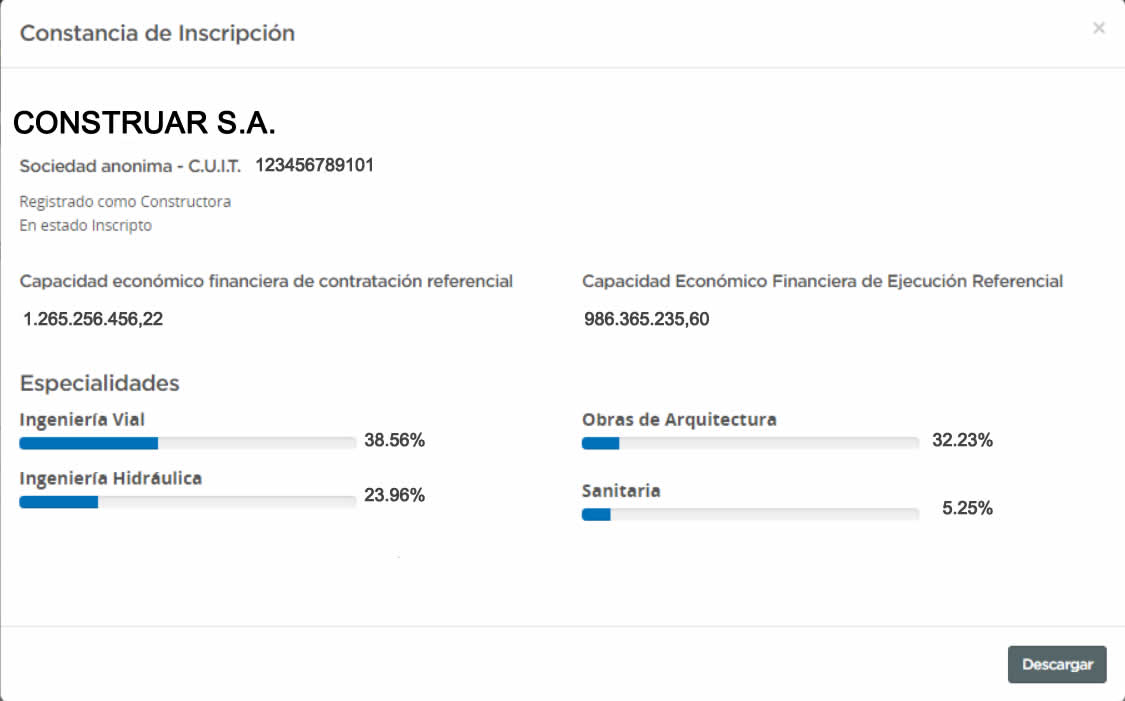Click the En estado Inscripto text
This screenshot has width=1125, height=701.
coord(85,225)
